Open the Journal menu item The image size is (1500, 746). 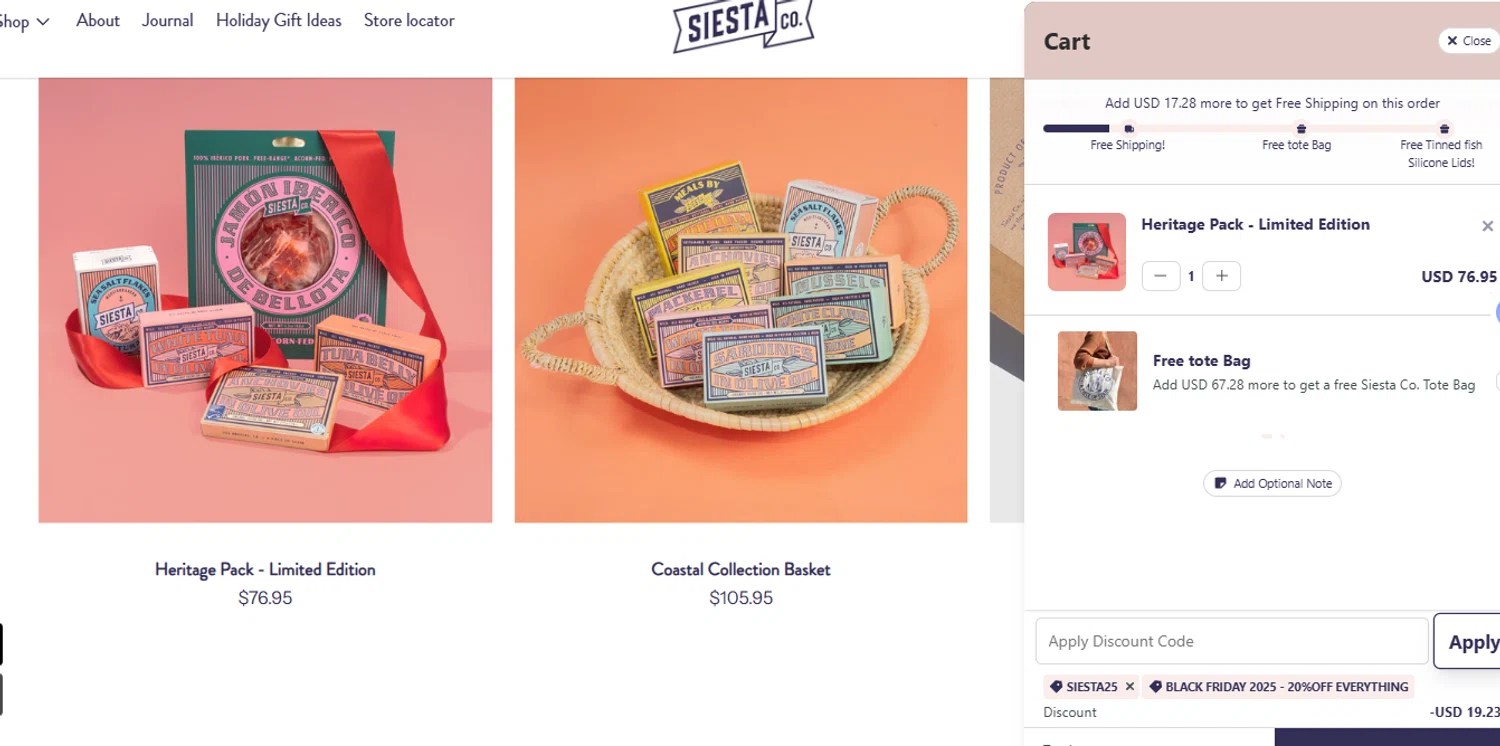167,21
